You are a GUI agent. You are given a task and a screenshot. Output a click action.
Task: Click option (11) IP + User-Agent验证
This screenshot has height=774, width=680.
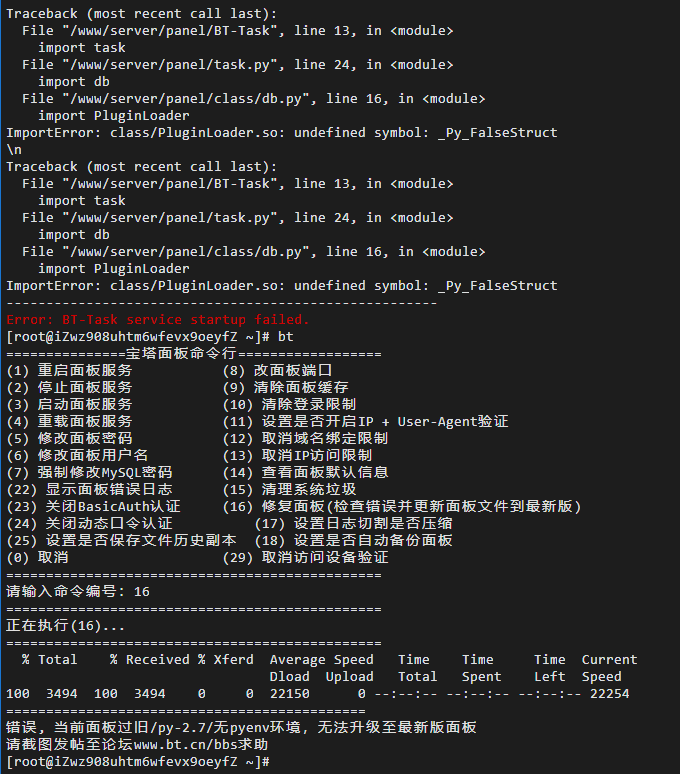(365, 422)
